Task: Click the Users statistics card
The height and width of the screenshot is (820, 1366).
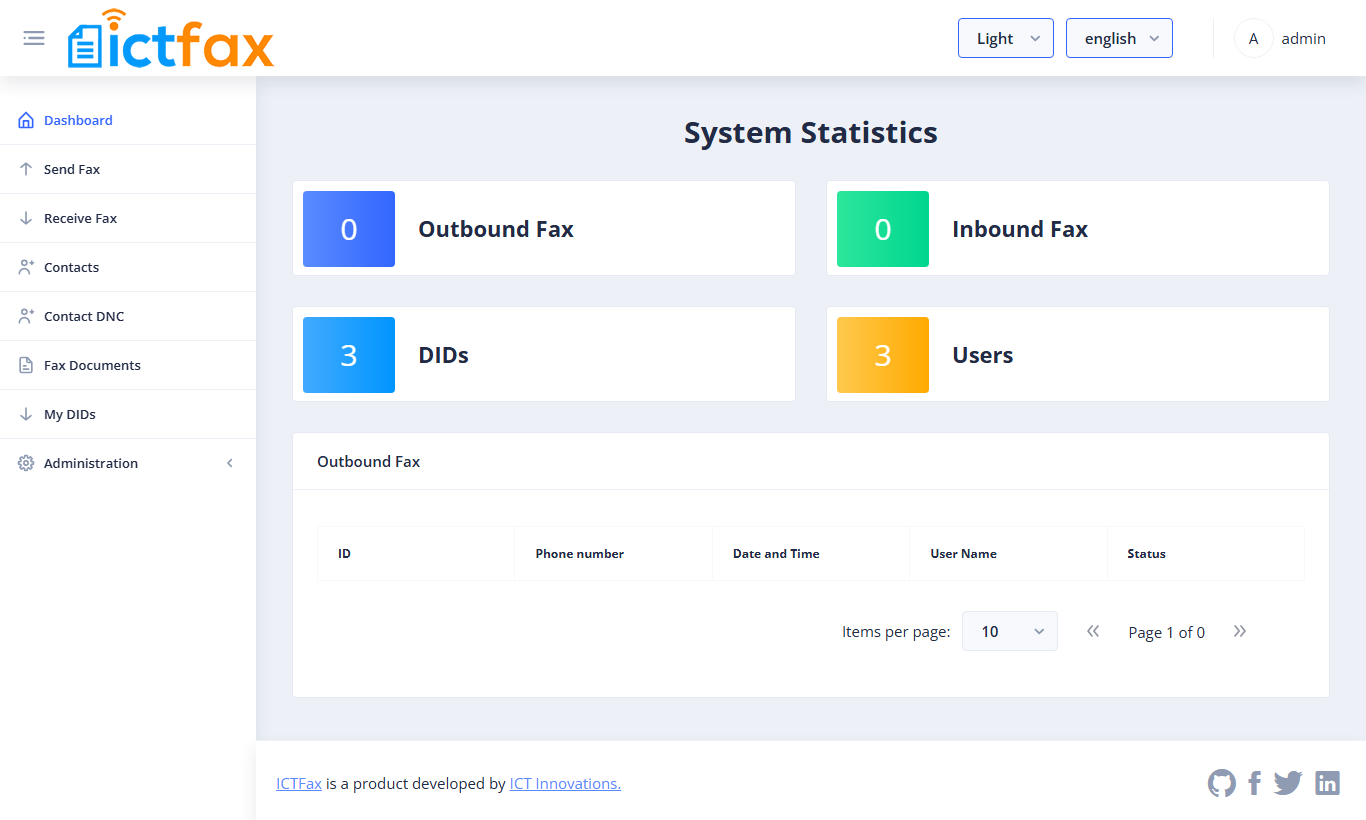Action: coord(1078,354)
